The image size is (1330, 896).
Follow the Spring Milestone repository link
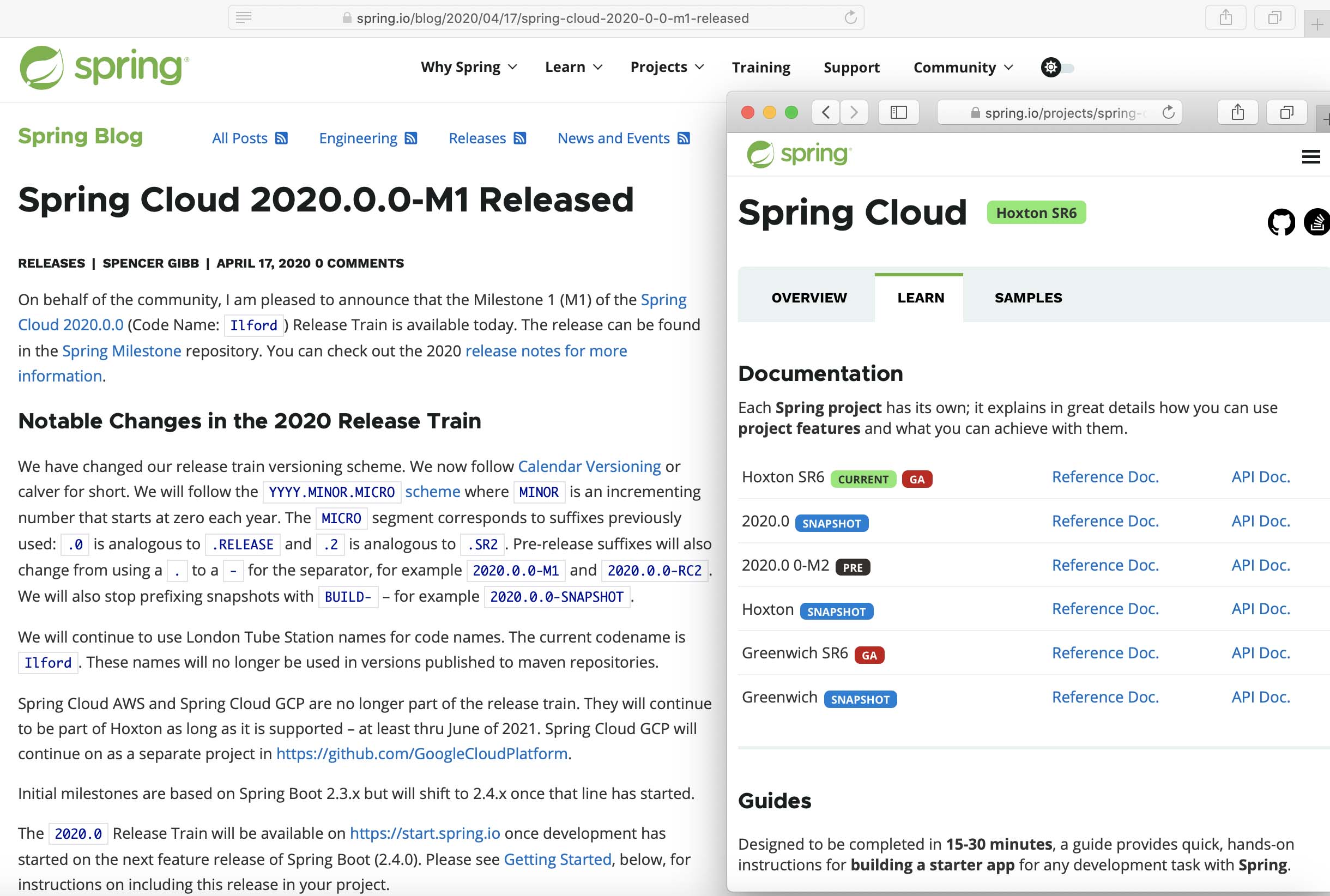click(122, 350)
